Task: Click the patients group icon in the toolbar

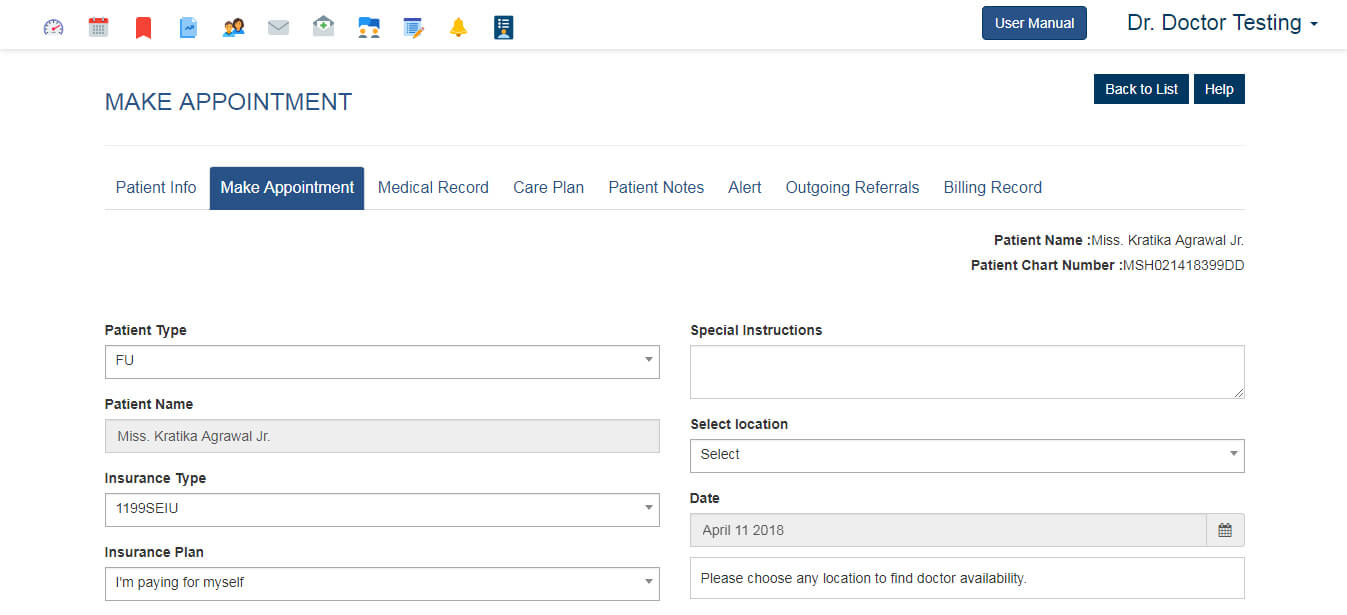Action: point(233,27)
